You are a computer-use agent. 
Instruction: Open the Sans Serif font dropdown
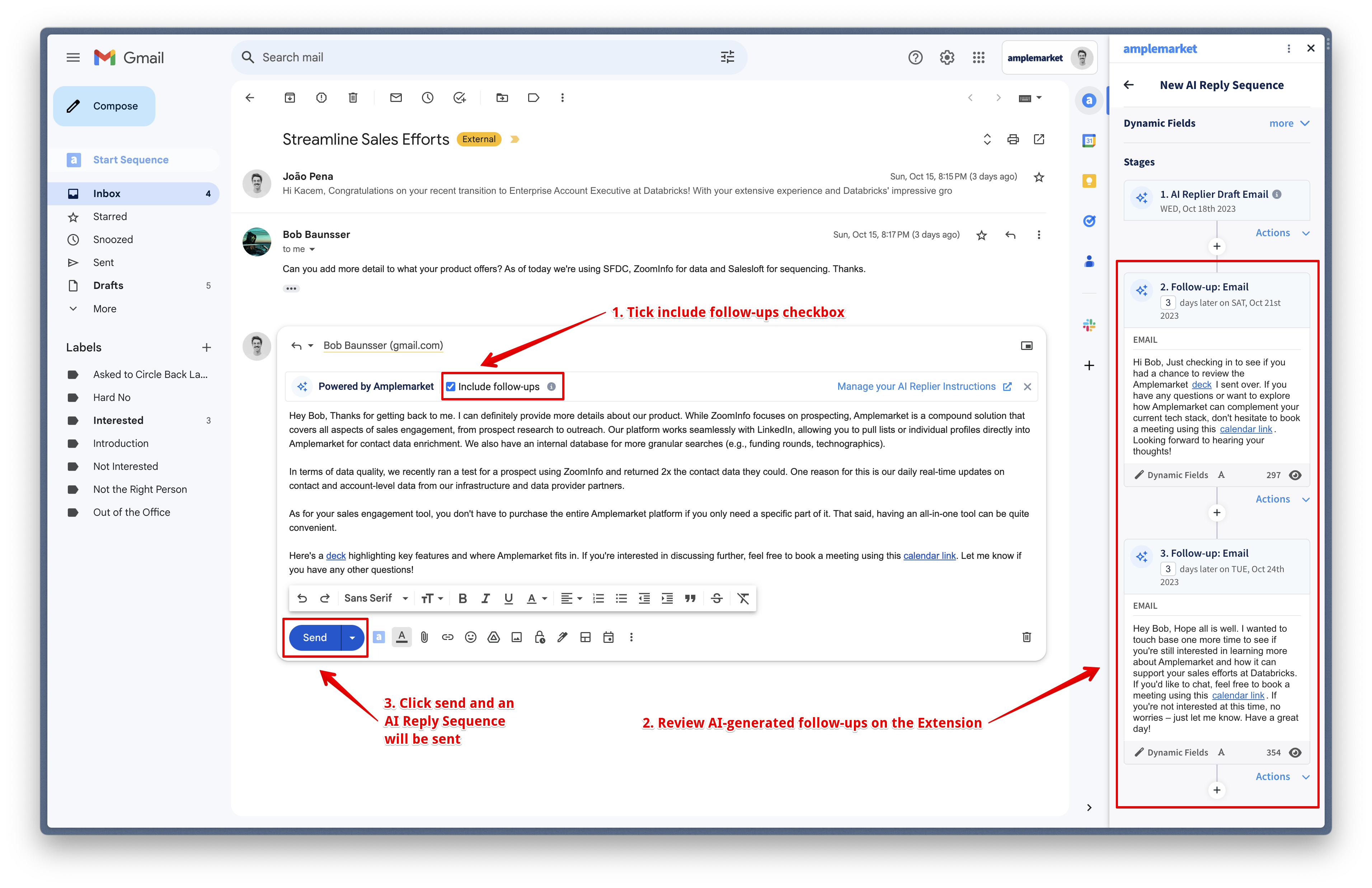[376, 599]
